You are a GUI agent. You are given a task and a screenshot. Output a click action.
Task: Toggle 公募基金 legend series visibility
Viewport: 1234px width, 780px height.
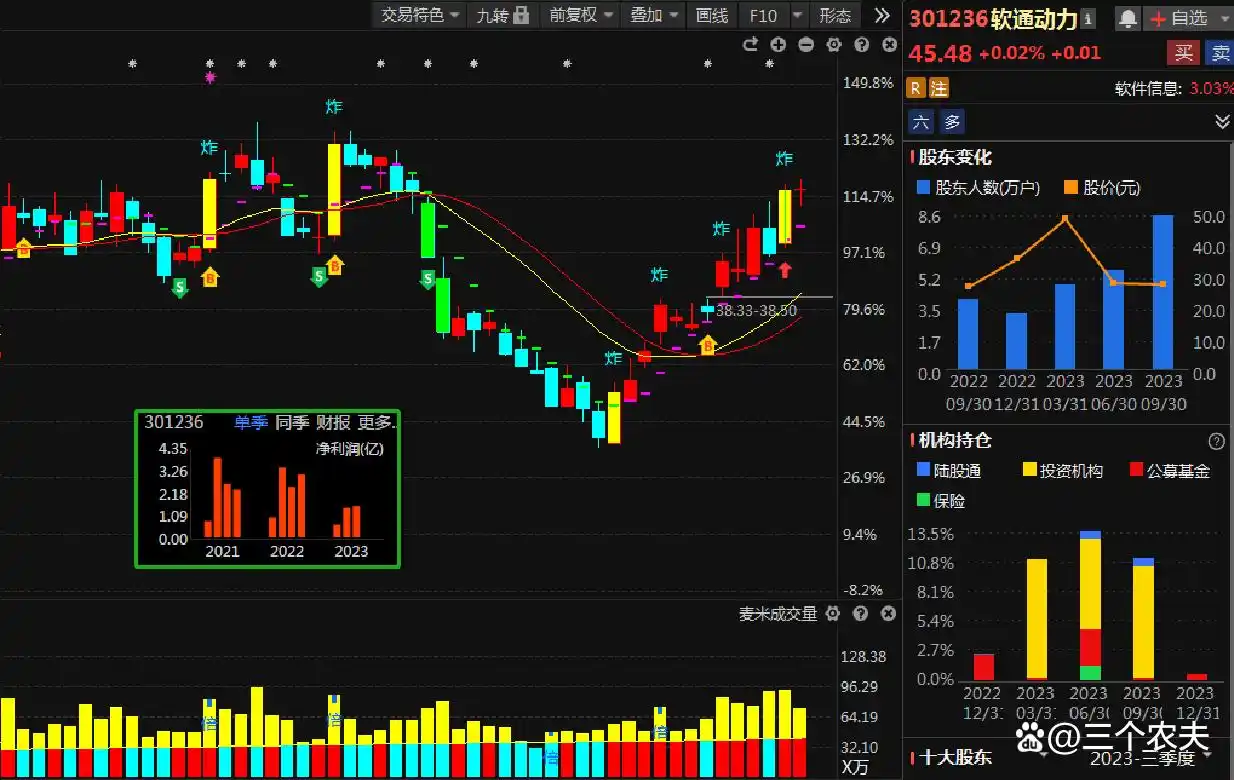tap(1136, 471)
